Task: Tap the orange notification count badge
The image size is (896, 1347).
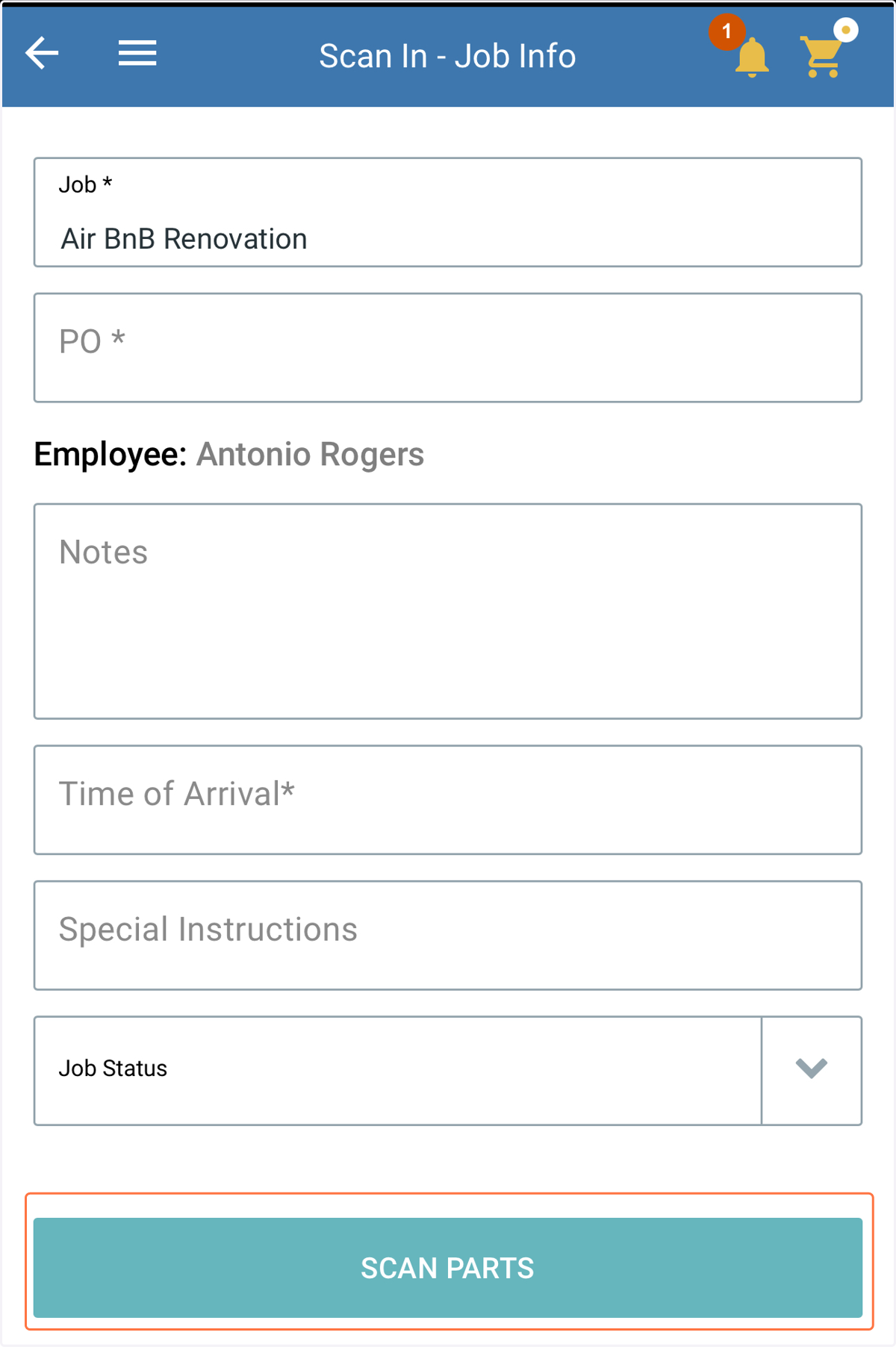Action: (x=727, y=32)
